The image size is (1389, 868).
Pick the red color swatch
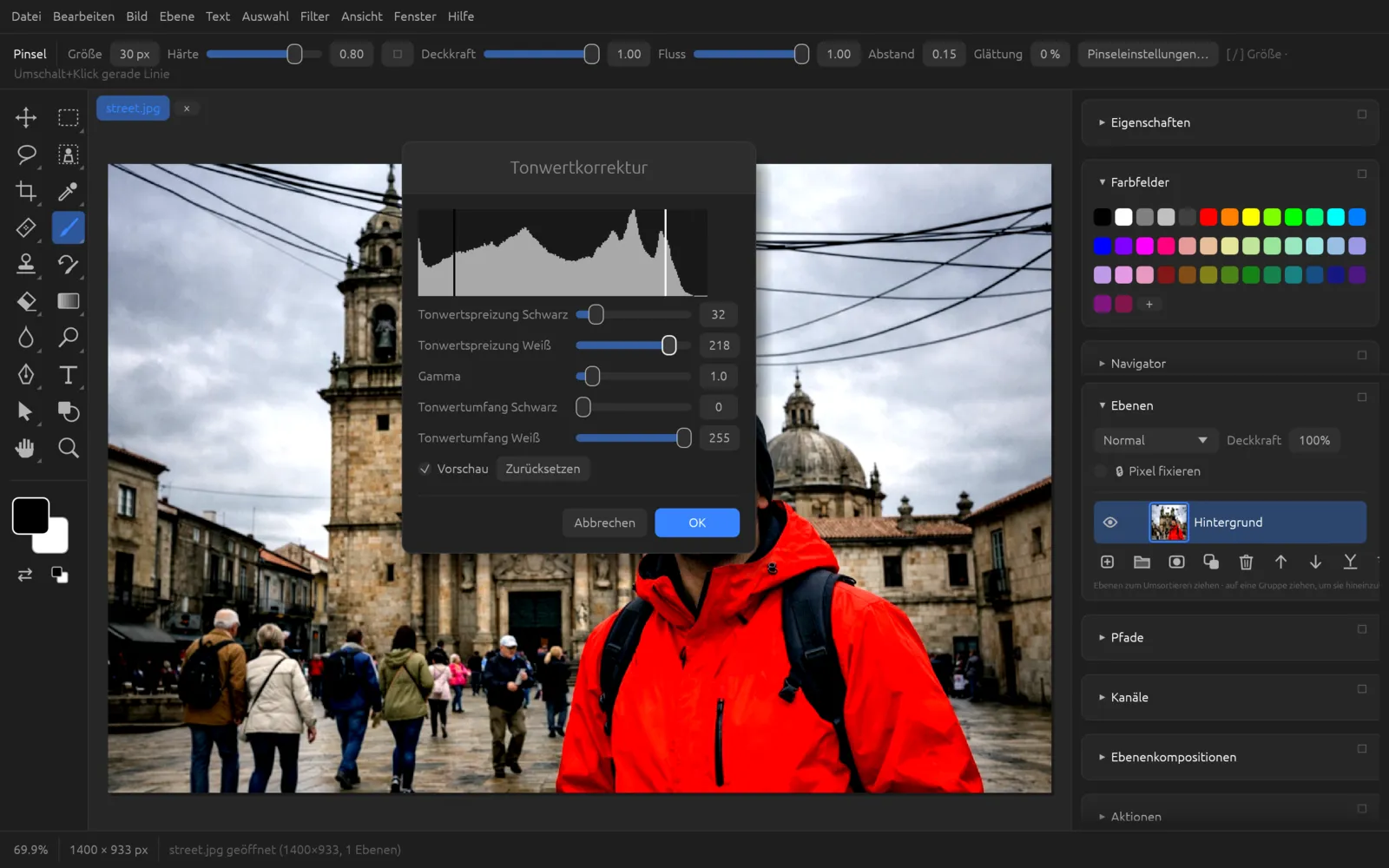coord(1208,217)
